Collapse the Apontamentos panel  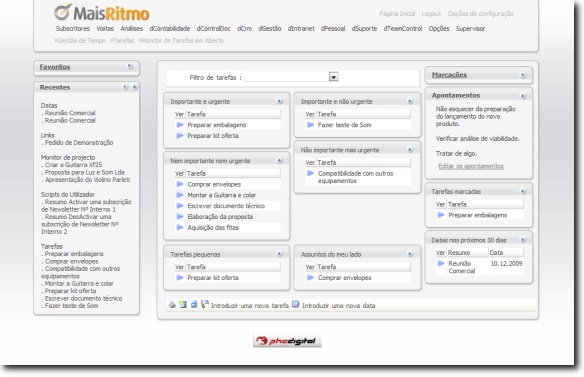[x=523, y=96]
